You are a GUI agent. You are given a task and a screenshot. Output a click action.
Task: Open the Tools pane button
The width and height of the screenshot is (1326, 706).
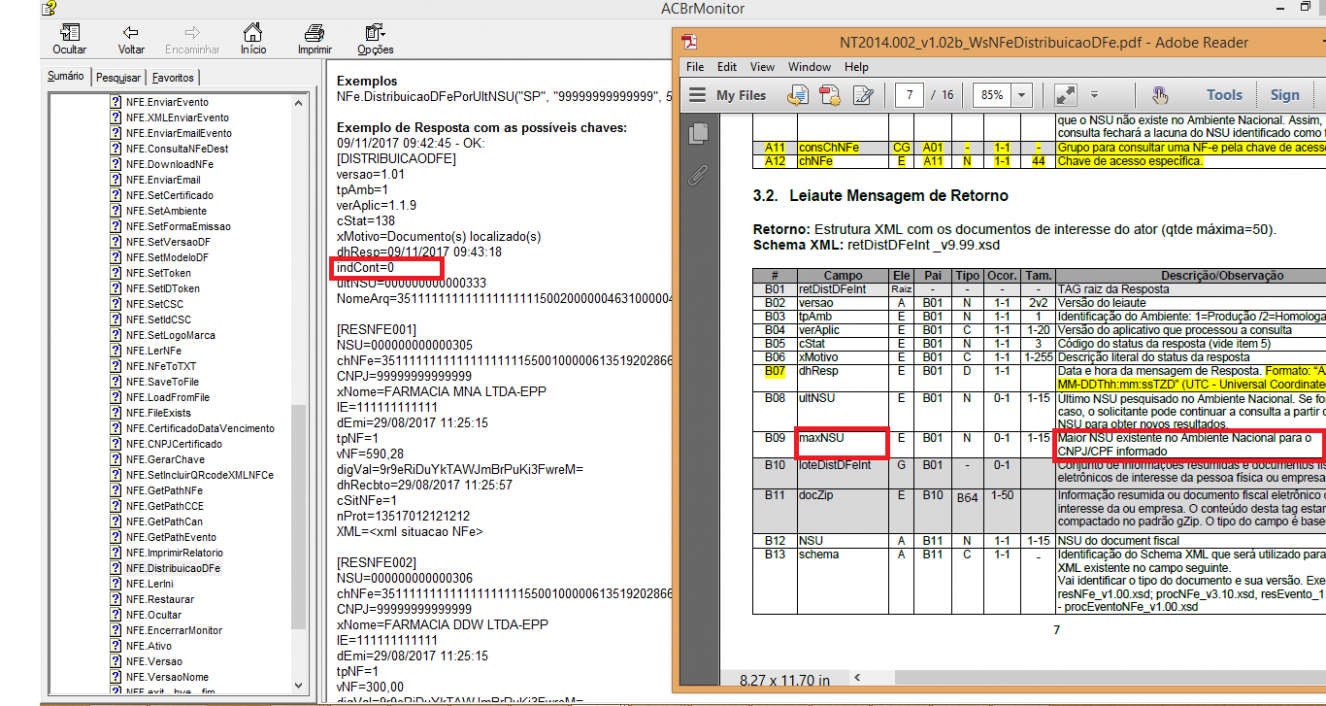point(1224,95)
